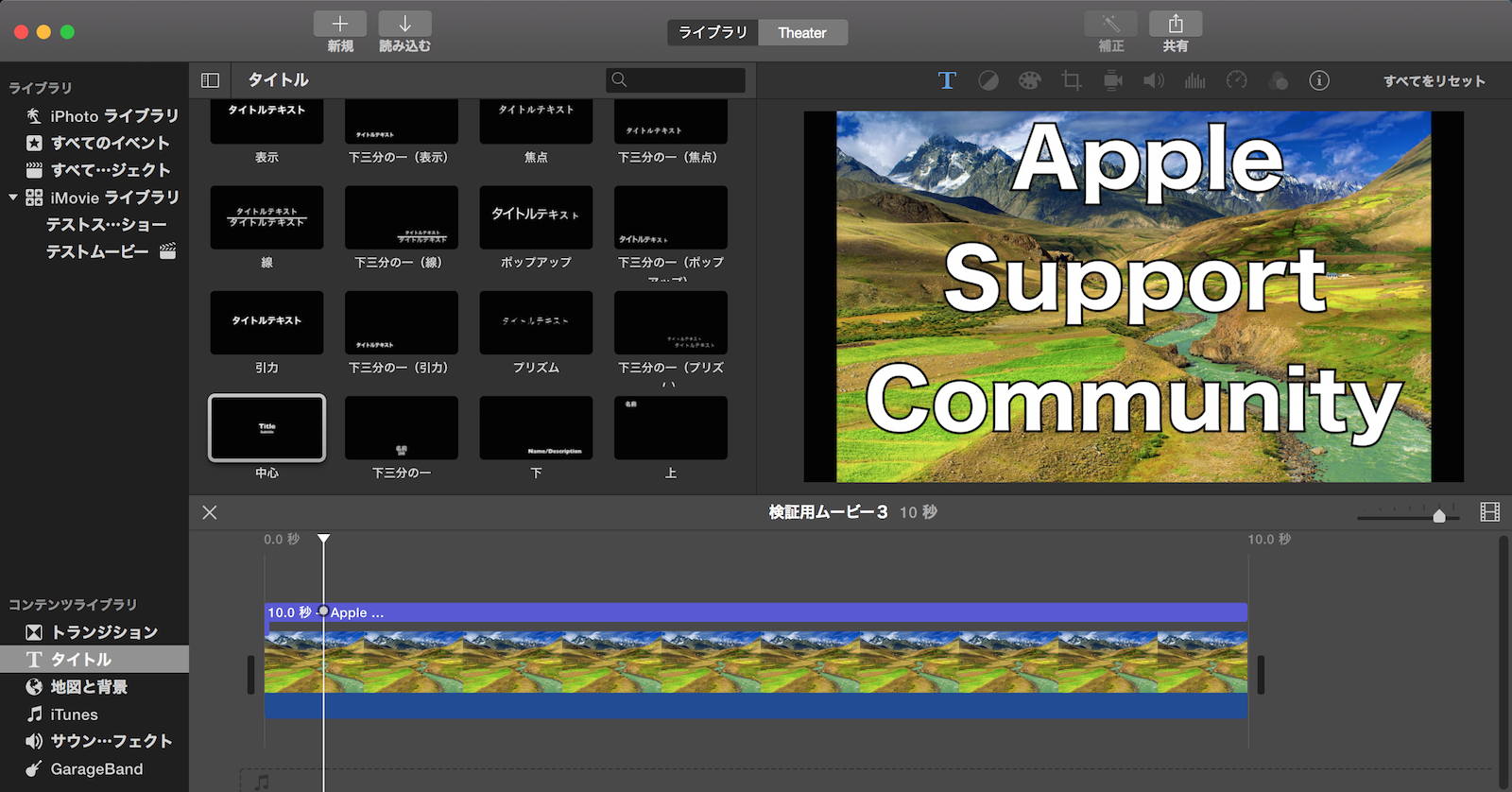Open the noise reduction and equalizer bars
The image size is (1512, 792).
1195,80
